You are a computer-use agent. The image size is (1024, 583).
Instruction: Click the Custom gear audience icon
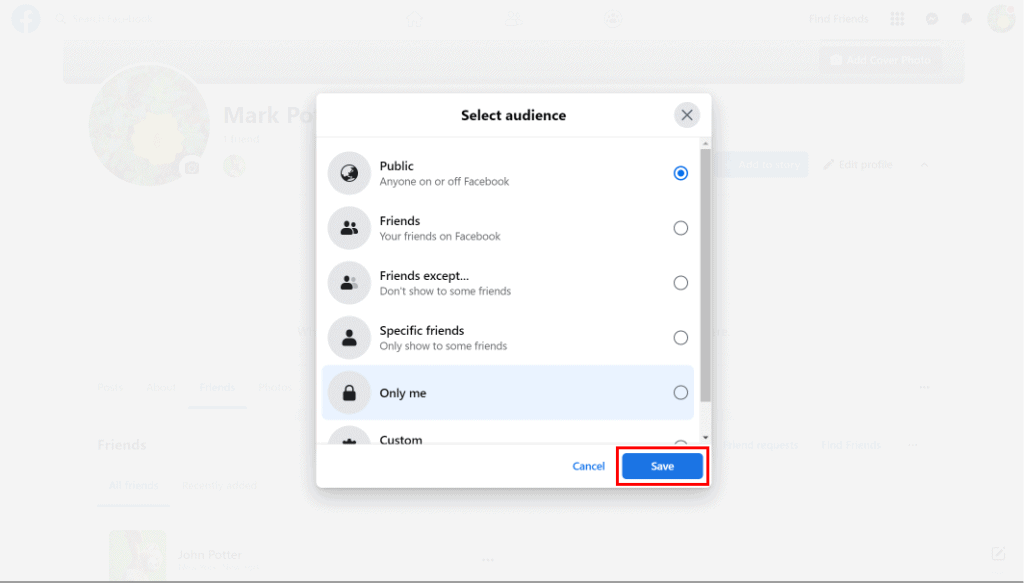[x=348, y=441]
